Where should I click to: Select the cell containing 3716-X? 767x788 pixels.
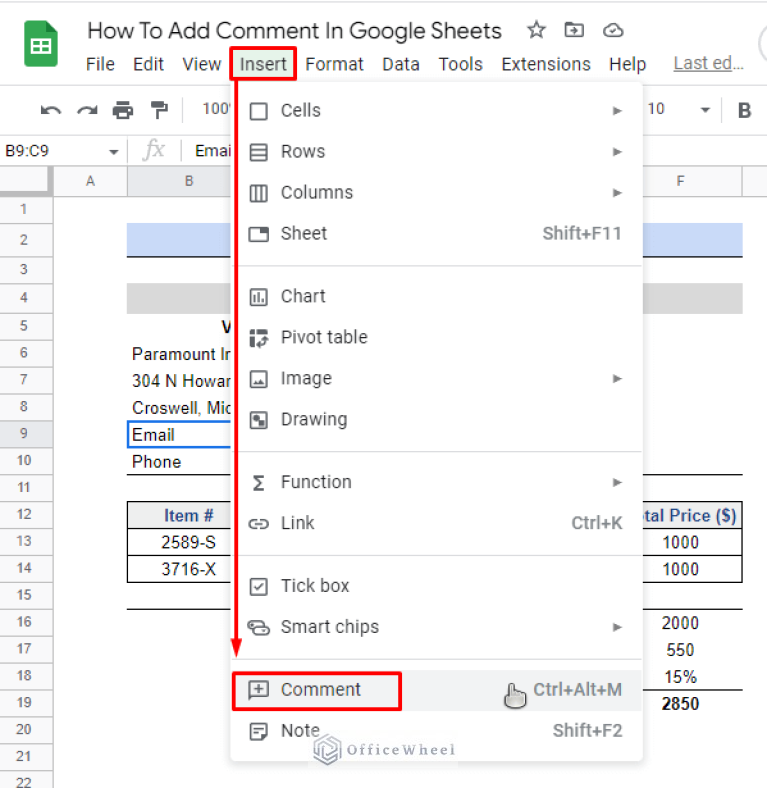pos(179,569)
